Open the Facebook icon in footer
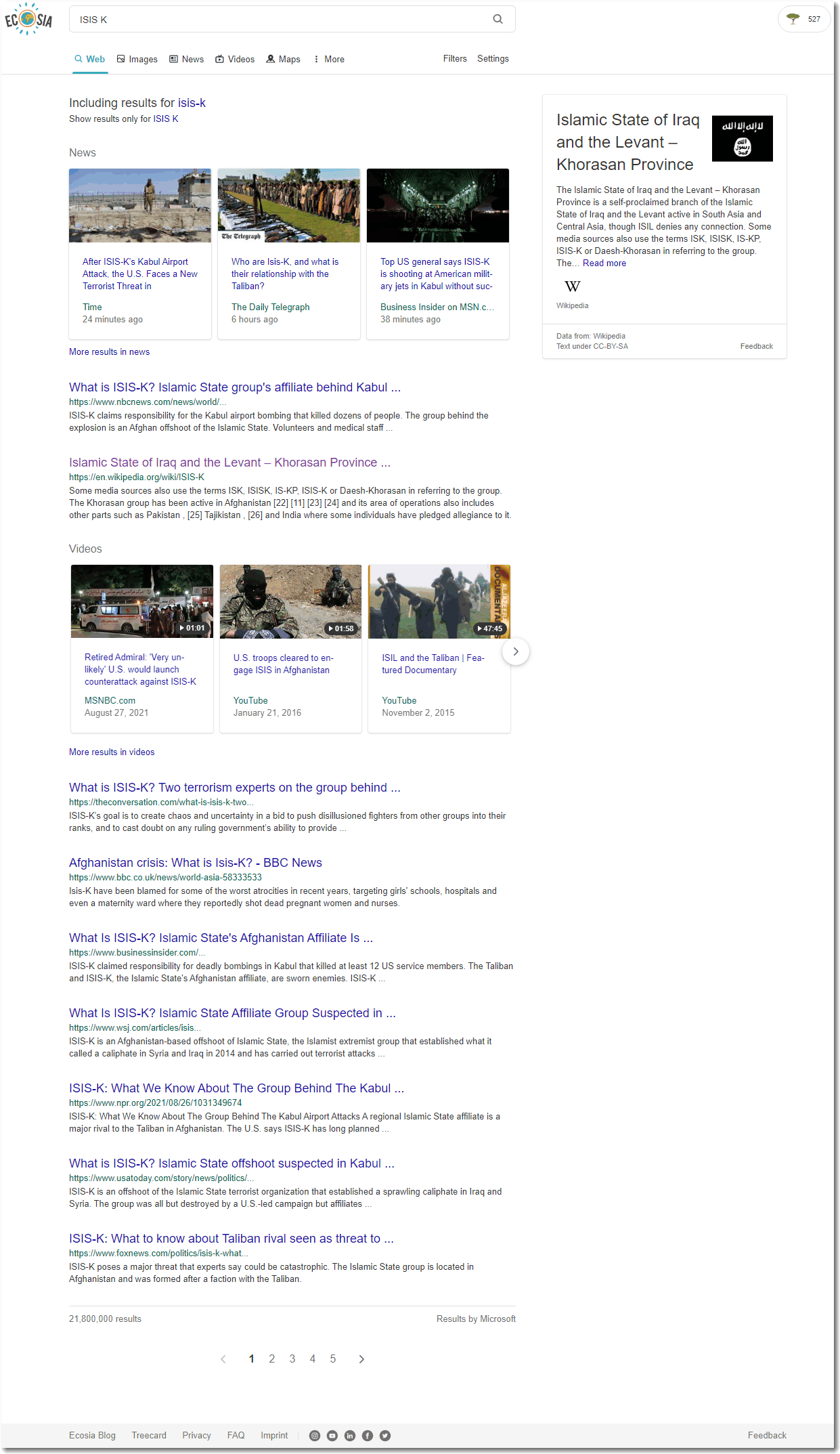The width and height of the screenshot is (840, 1454). pyautogui.click(x=368, y=1435)
